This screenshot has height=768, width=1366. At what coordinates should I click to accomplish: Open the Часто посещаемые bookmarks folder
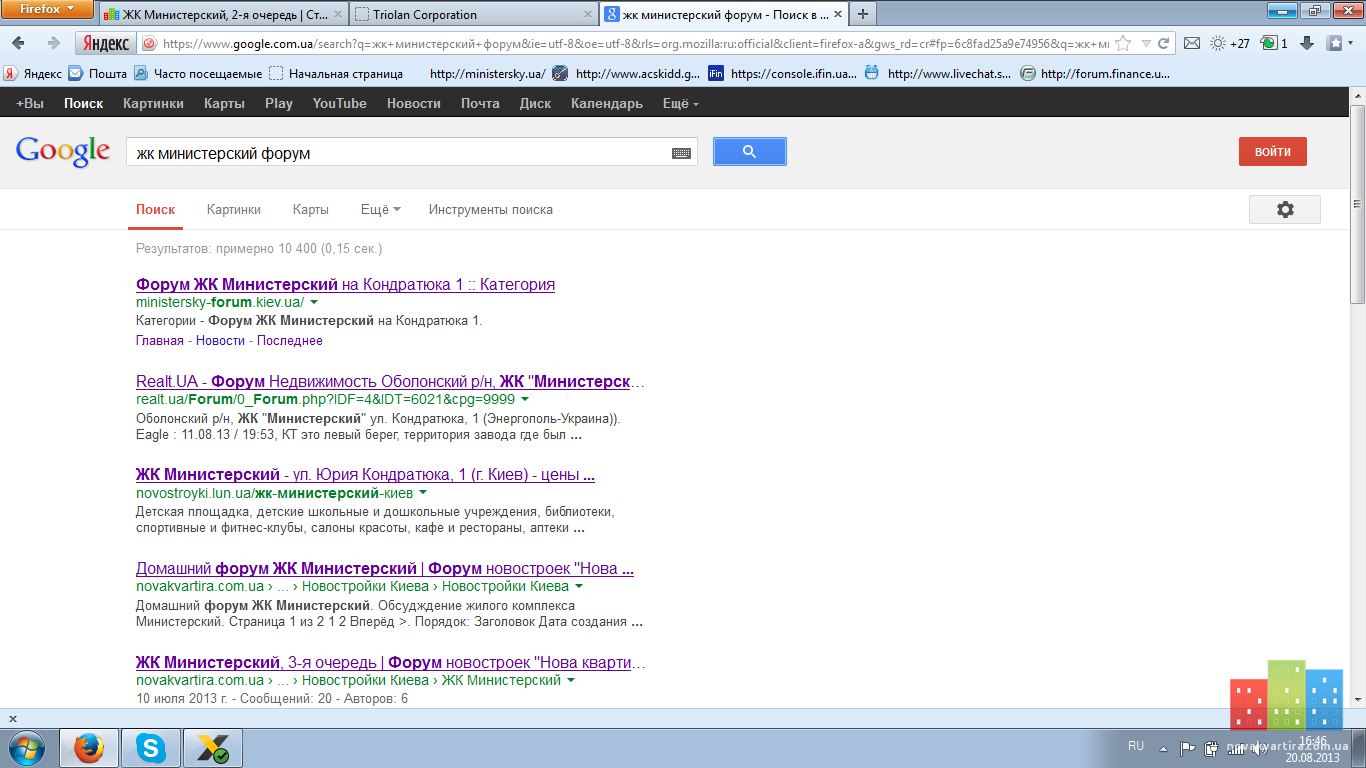point(198,73)
